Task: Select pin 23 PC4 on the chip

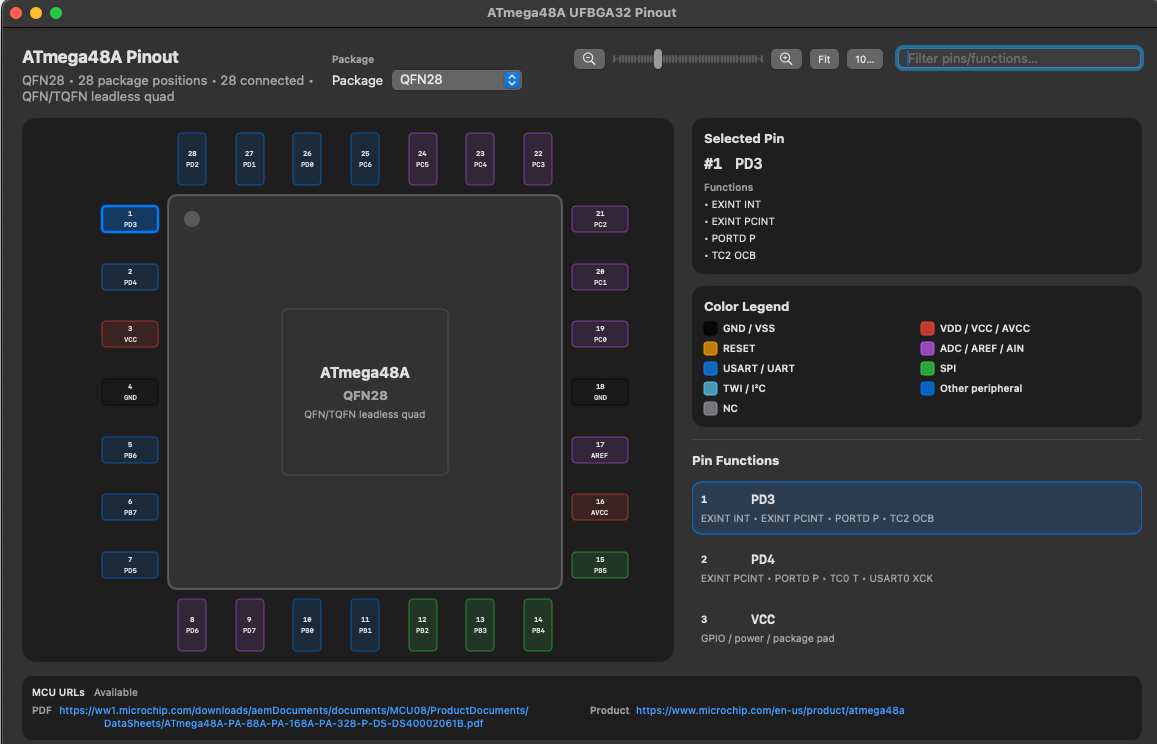Action: 480,159
